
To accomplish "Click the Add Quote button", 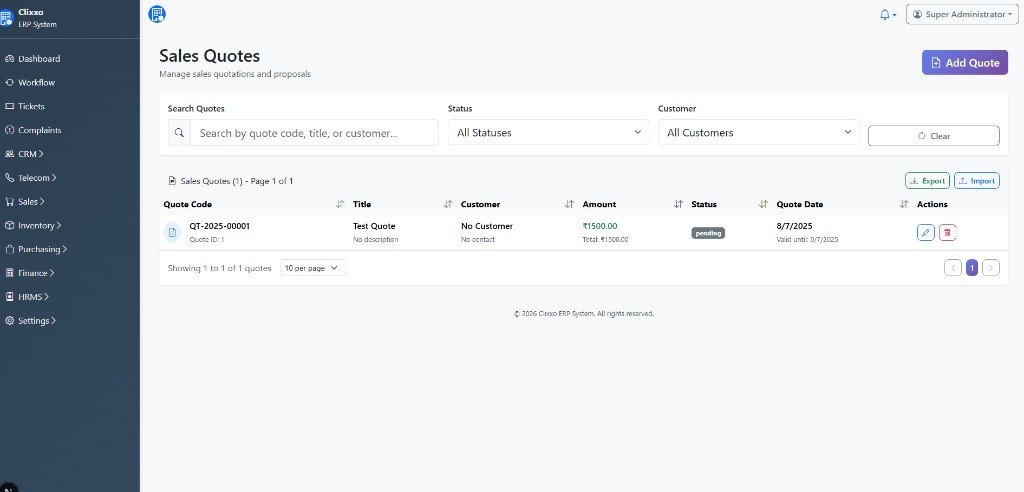I will (965, 63).
